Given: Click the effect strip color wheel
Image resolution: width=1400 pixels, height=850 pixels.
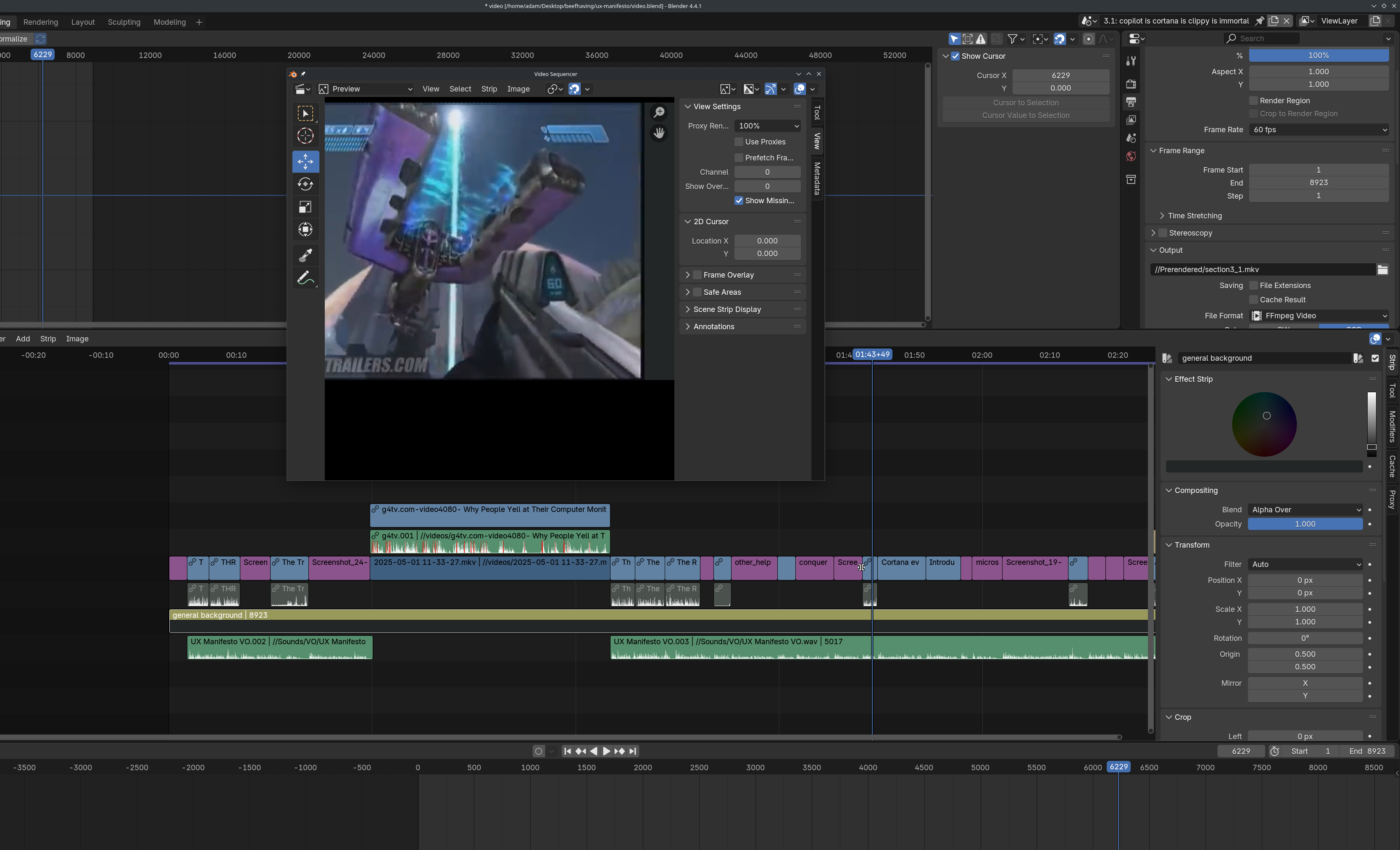Looking at the screenshot, I should 1264,424.
